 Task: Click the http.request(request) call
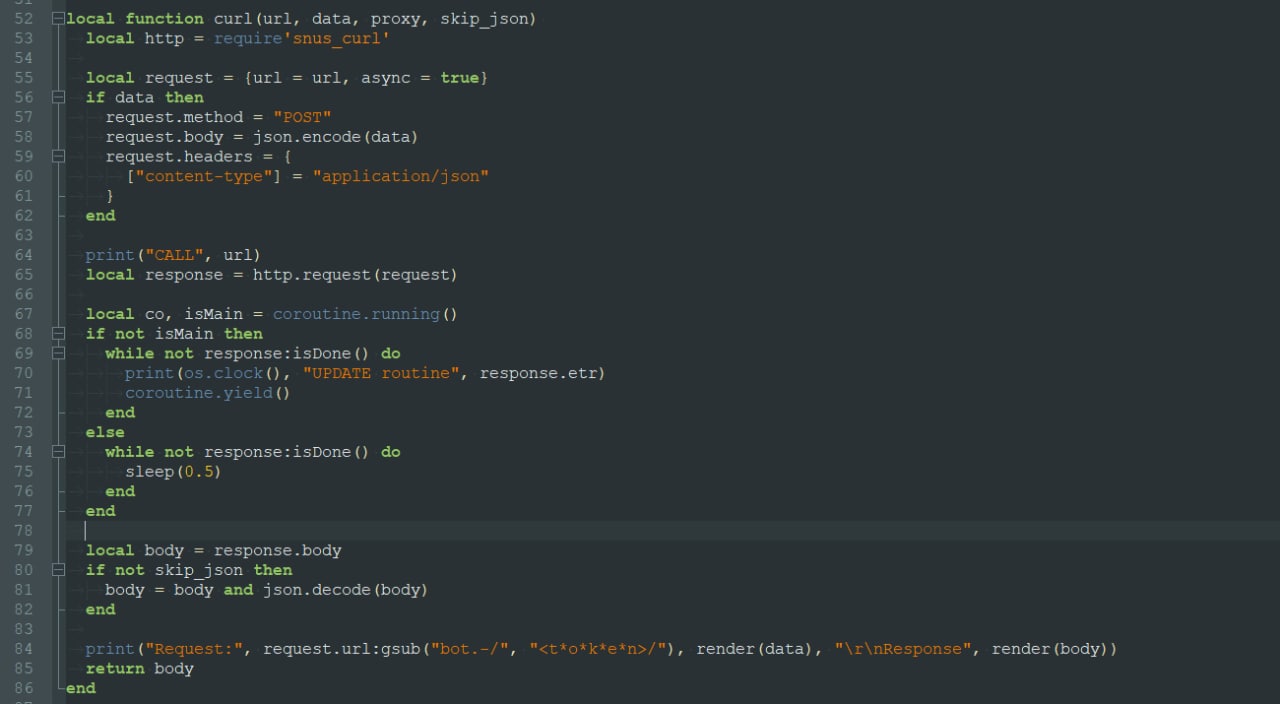354,275
